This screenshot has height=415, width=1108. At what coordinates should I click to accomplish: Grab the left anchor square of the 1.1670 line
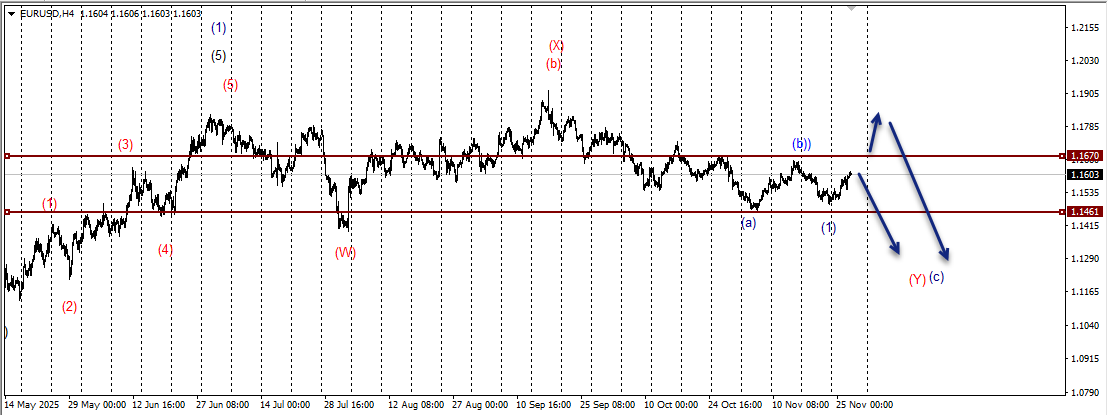coord(6,155)
